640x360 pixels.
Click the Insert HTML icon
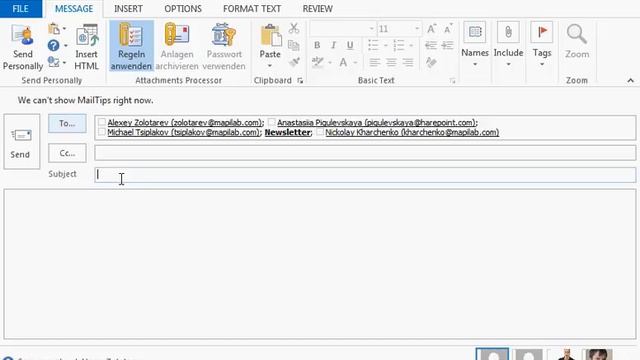[87, 36]
